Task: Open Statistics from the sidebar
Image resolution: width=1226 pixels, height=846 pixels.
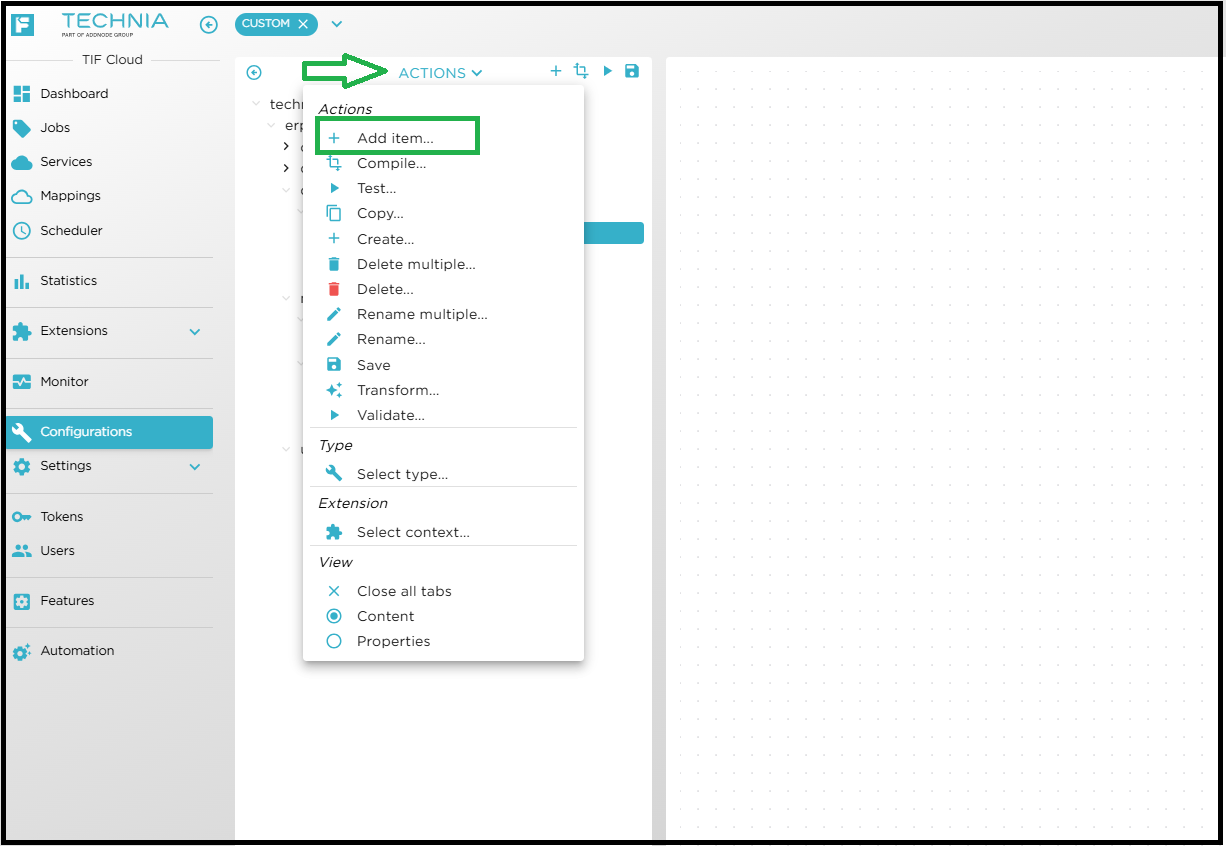Action: (x=68, y=281)
